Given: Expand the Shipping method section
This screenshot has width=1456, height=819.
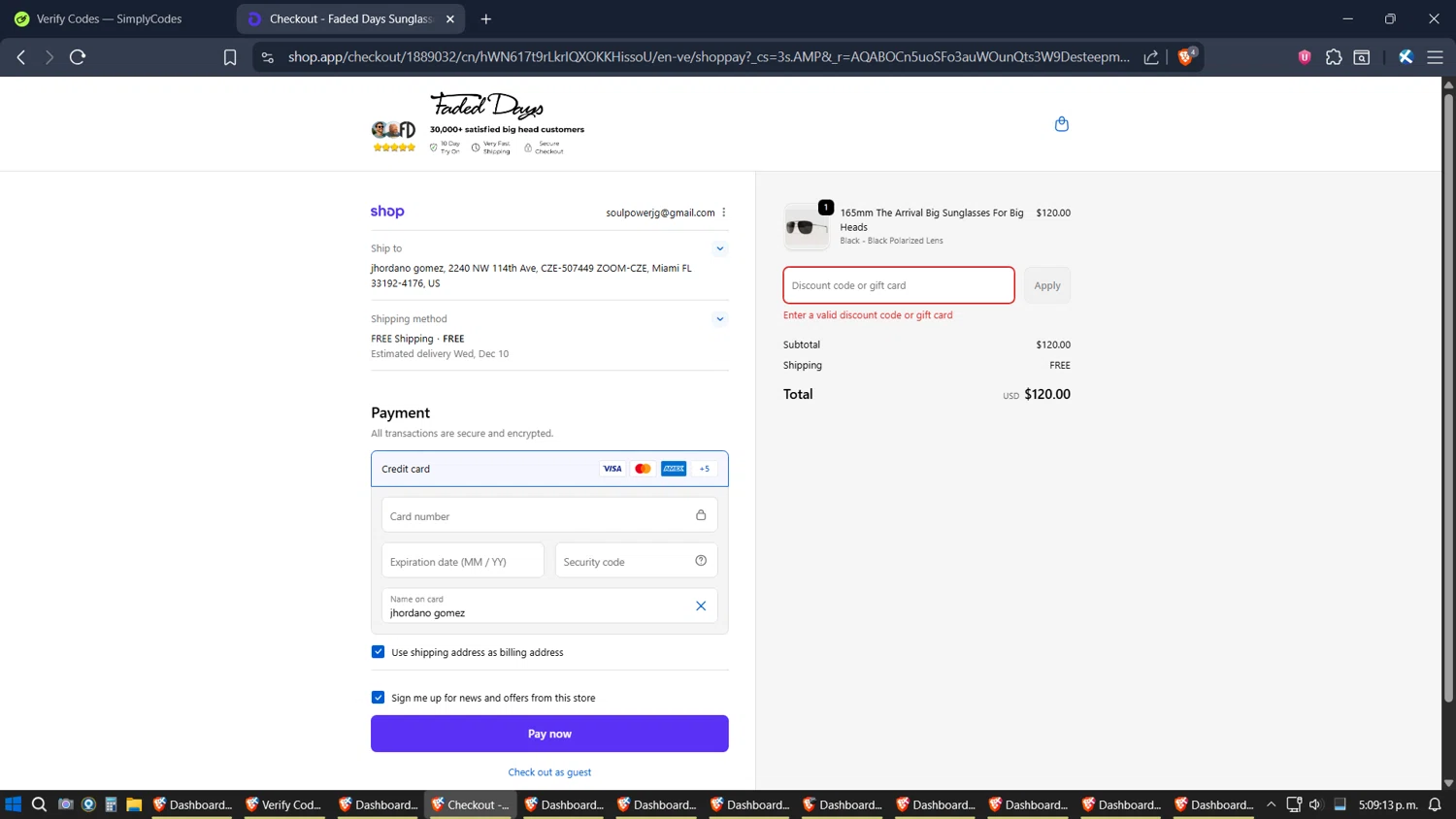Looking at the screenshot, I should click(x=720, y=319).
